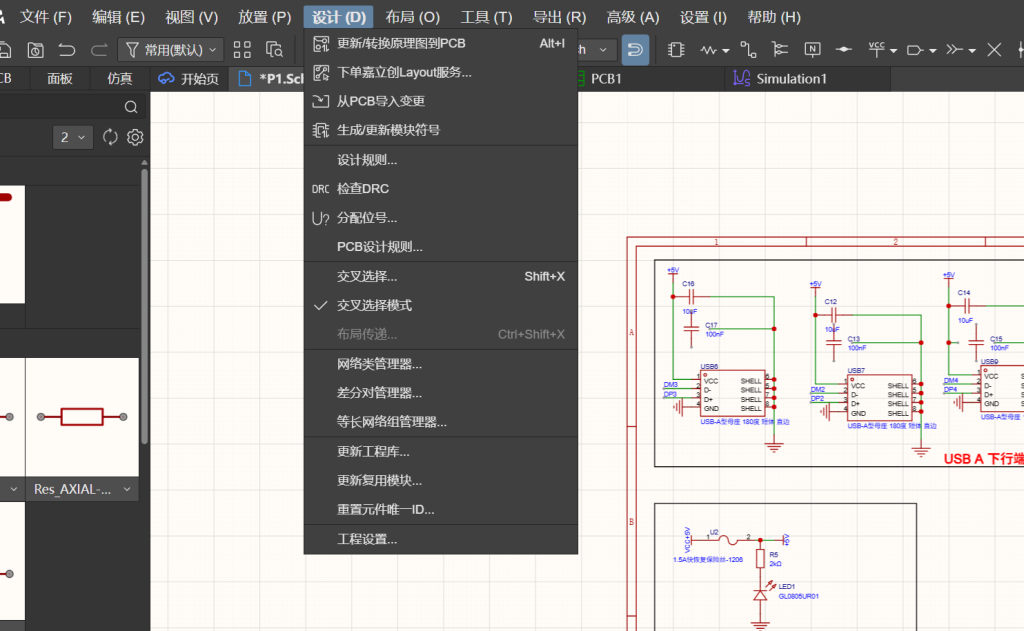Select the double-arrow connector tool
The image size is (1024, 631).
(x=955, y=50)
